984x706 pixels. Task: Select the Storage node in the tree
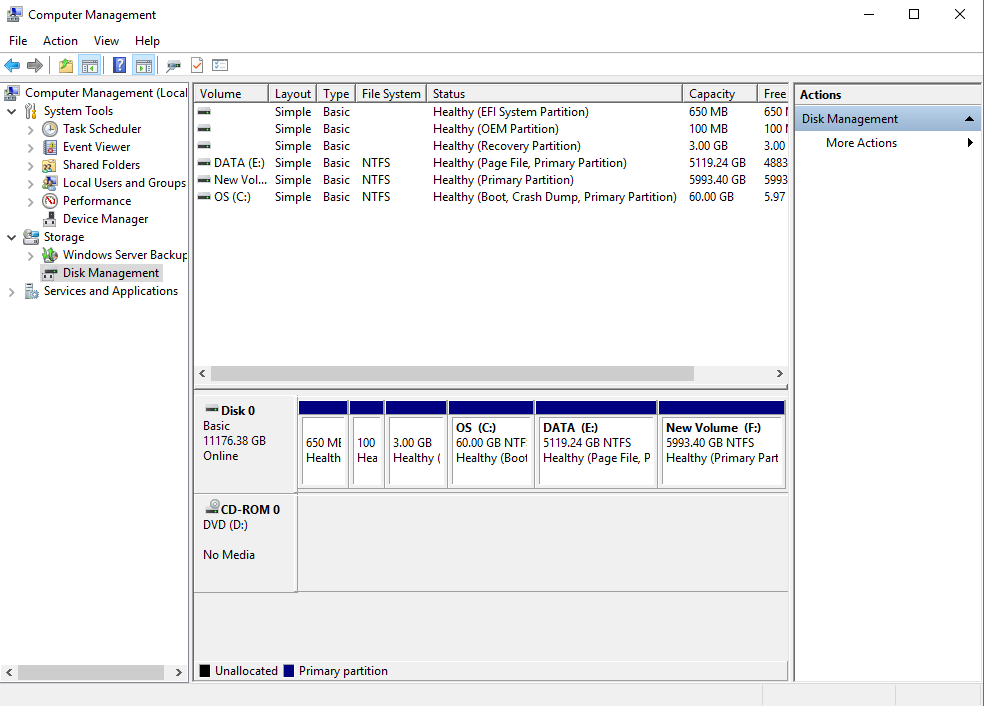63,237
